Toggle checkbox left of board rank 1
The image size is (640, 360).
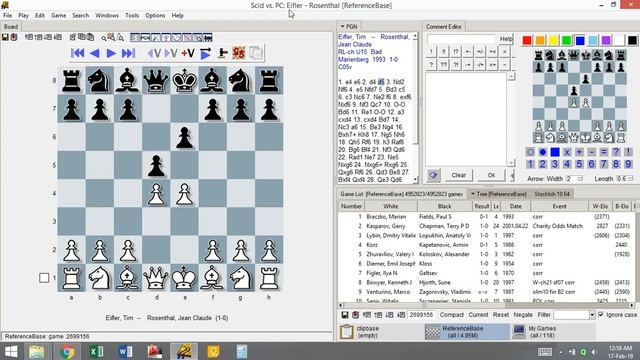44,278
